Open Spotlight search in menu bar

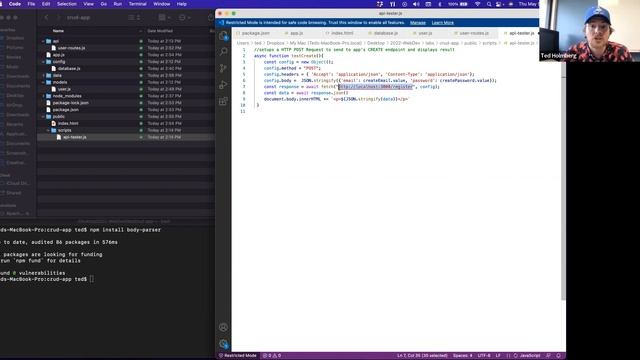(489, 4)
